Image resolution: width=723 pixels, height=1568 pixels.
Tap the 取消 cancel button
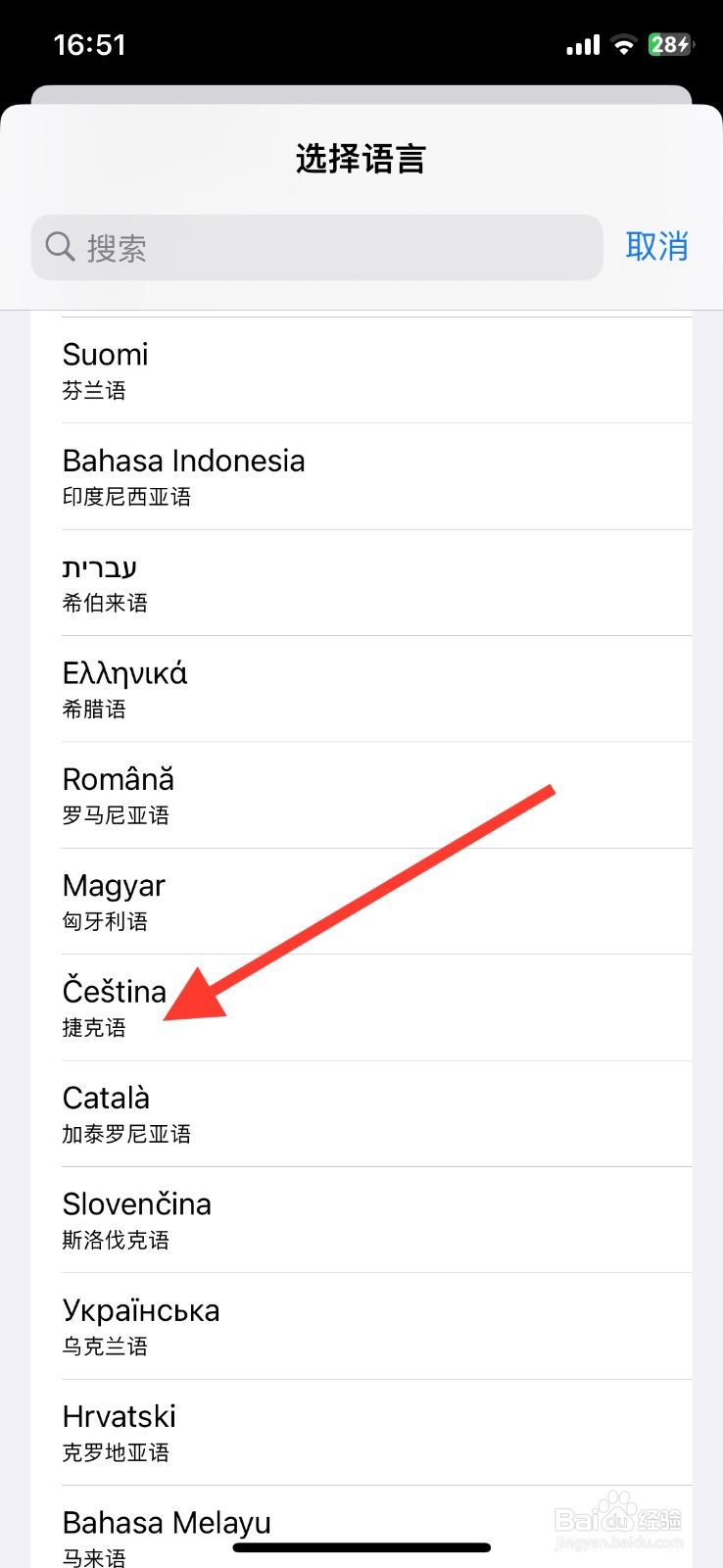(x=656, y=247)
